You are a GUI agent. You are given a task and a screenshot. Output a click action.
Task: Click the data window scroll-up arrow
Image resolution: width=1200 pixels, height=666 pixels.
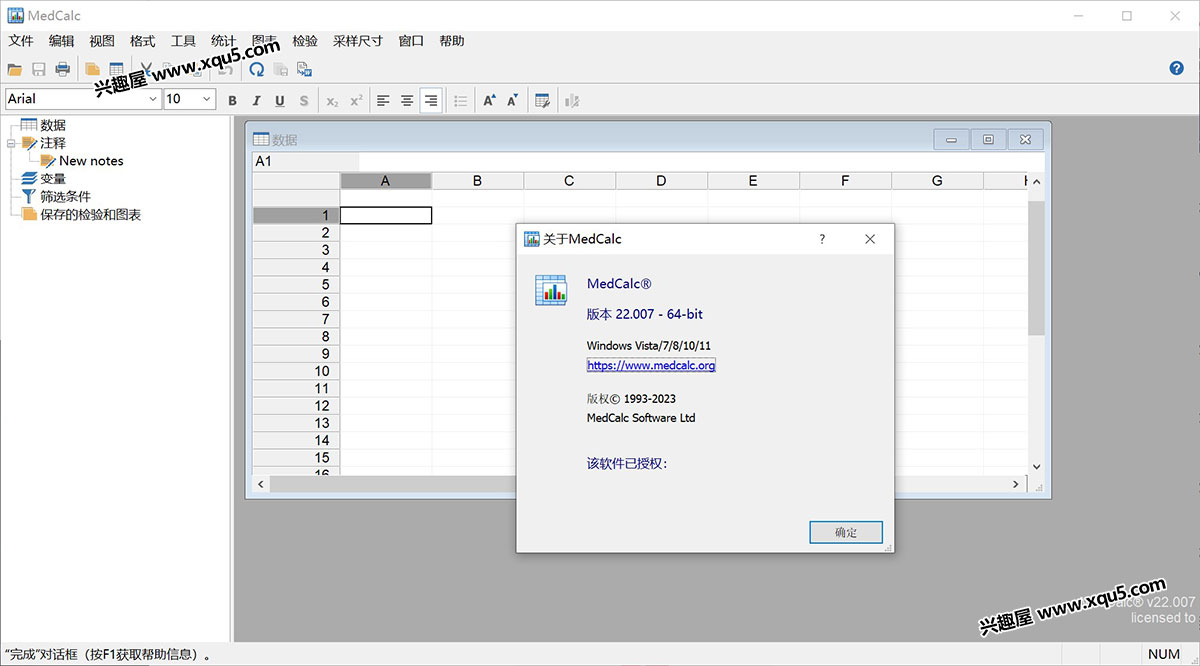coord(1036,182)
